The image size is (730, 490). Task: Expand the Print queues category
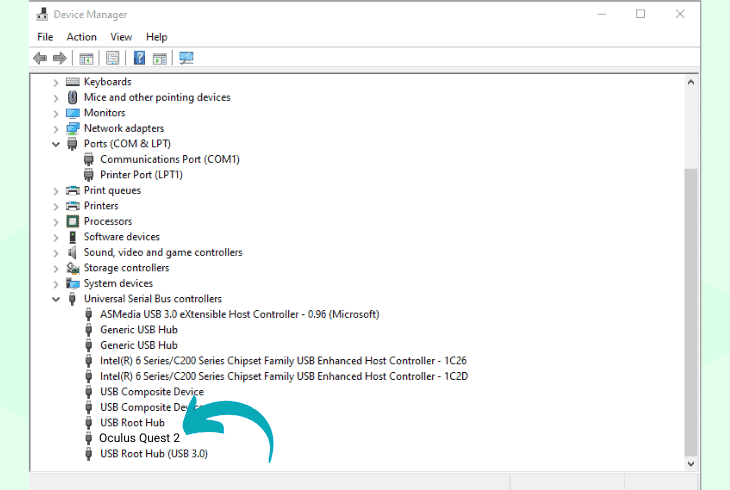(56, 191)
